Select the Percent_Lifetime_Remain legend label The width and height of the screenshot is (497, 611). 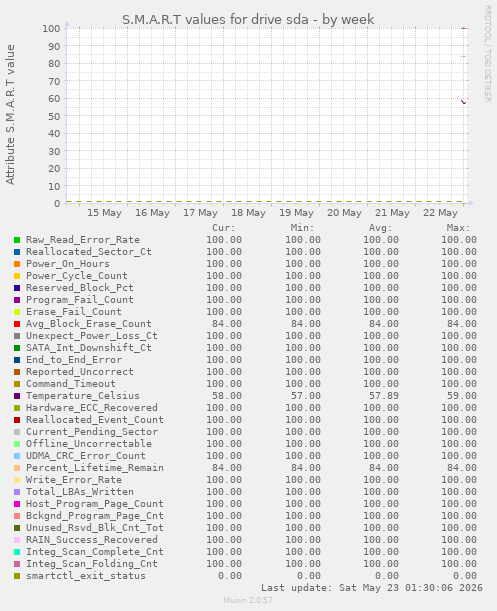[95, 468]
